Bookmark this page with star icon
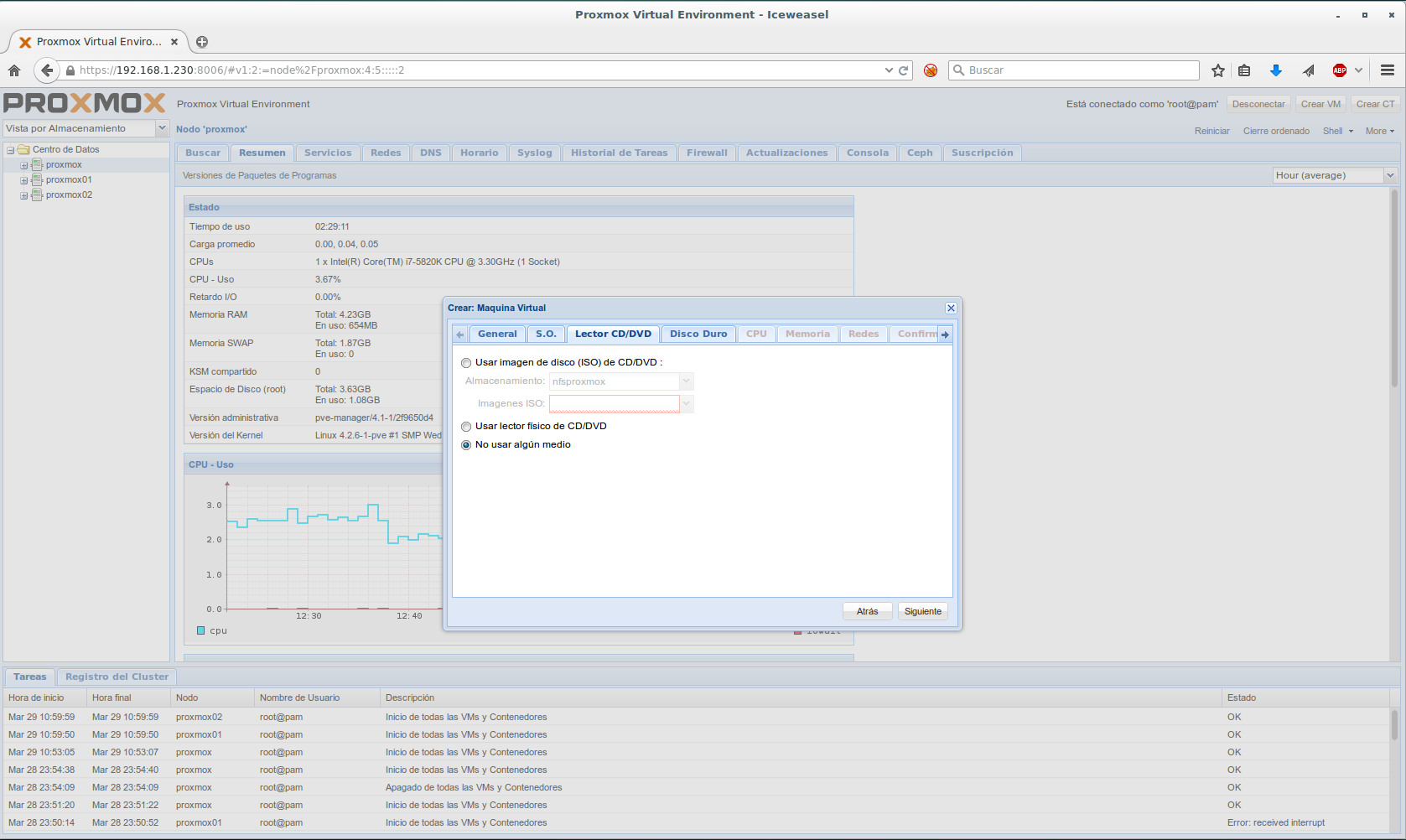Screen dimensions: 1406x840 coord(1218,70)
